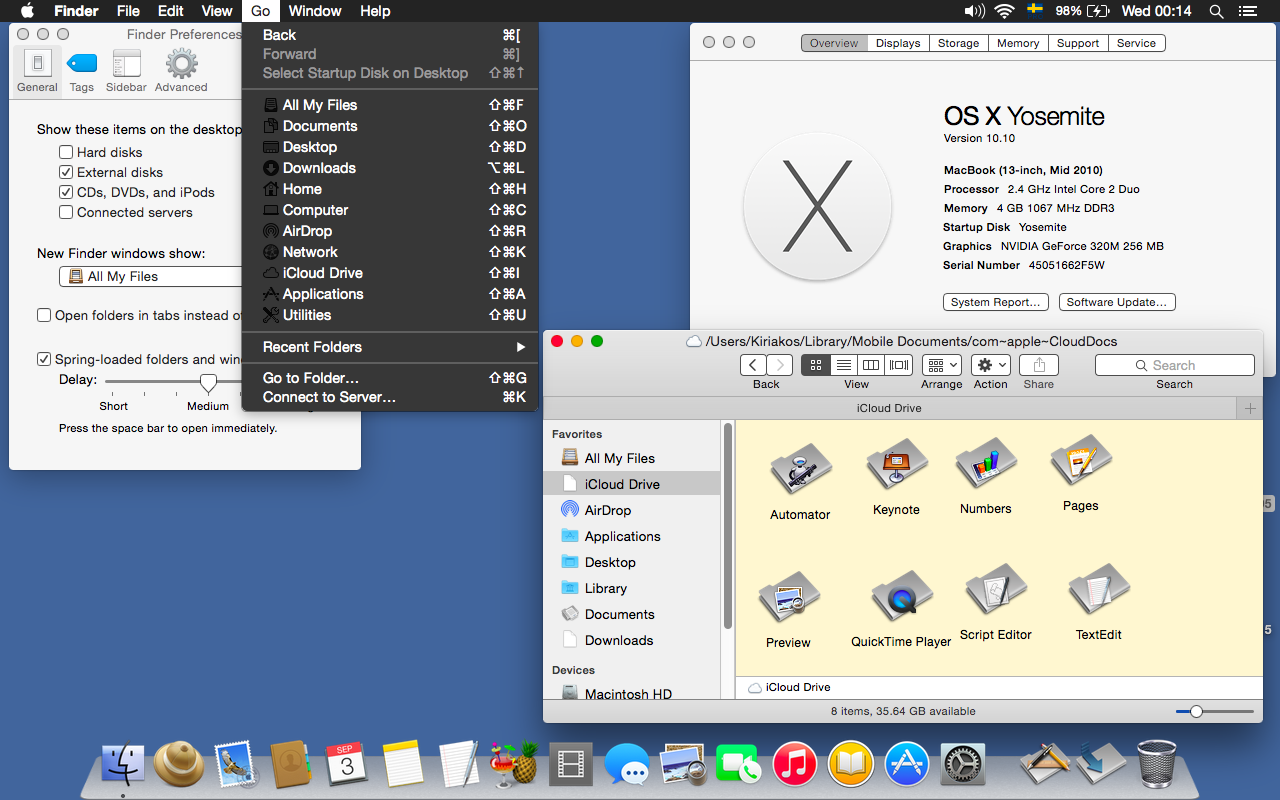The height and width of the screenshot is (800, 1280).
Task: Select Macintosh HD under Devices
Action: tap(632, 693)
